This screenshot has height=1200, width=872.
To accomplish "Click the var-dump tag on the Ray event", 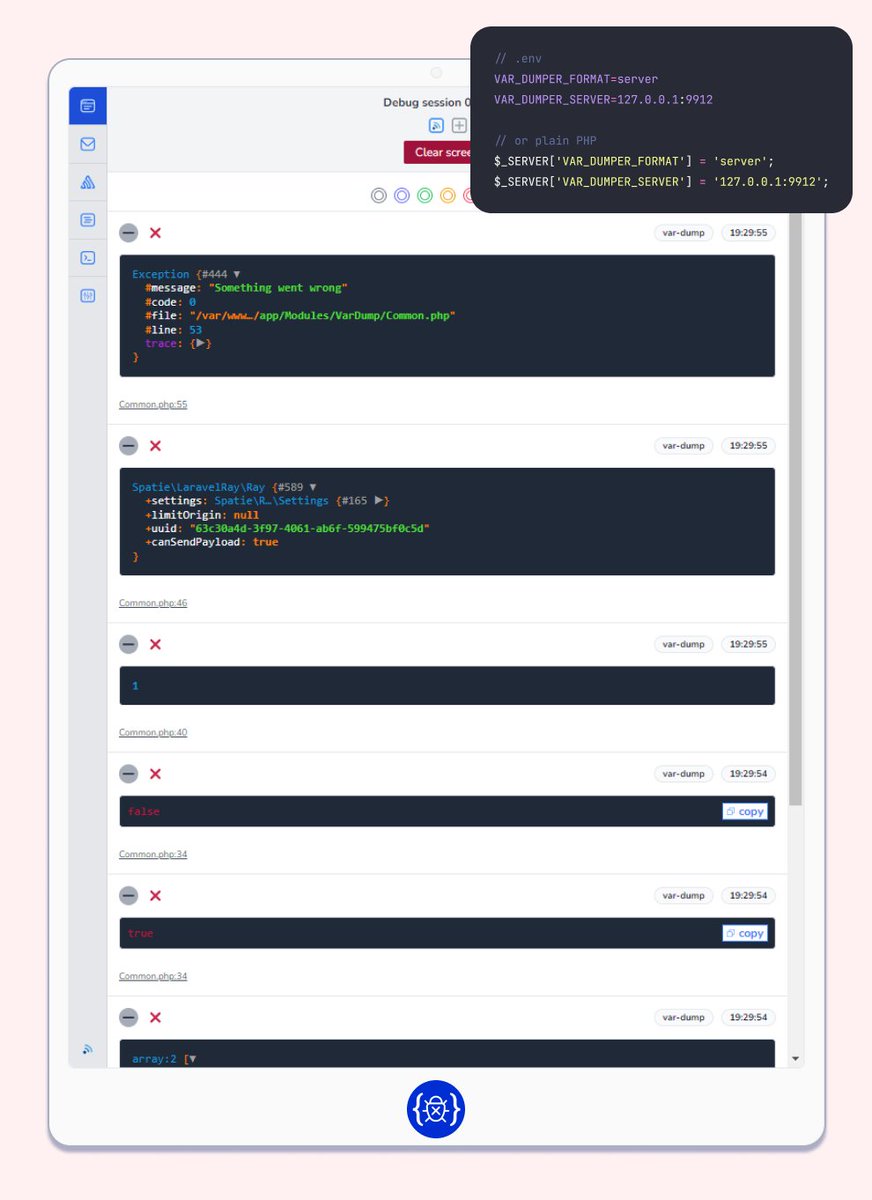I will (x=684, y=446).
